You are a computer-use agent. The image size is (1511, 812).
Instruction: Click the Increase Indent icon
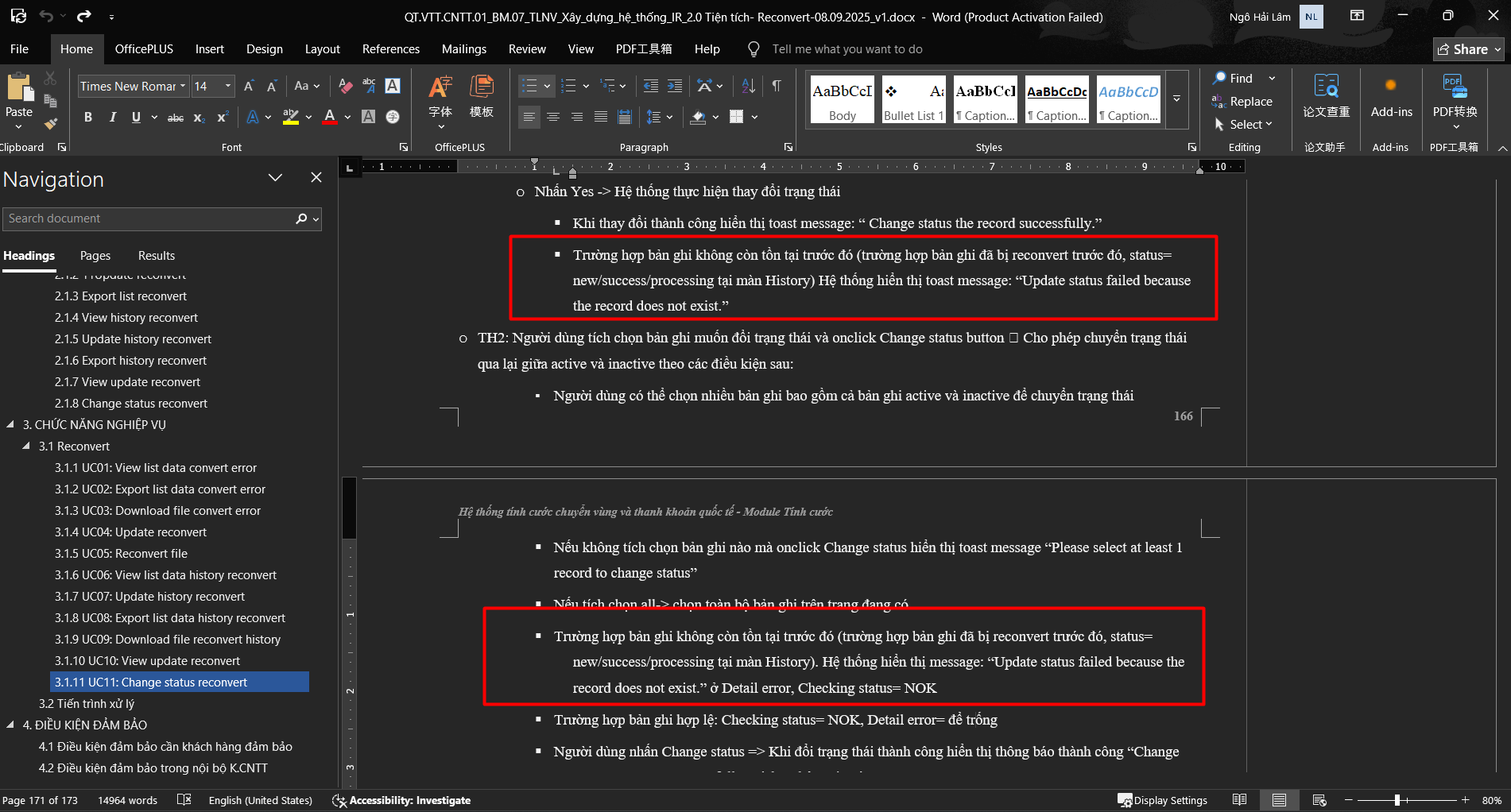(675, 86)
